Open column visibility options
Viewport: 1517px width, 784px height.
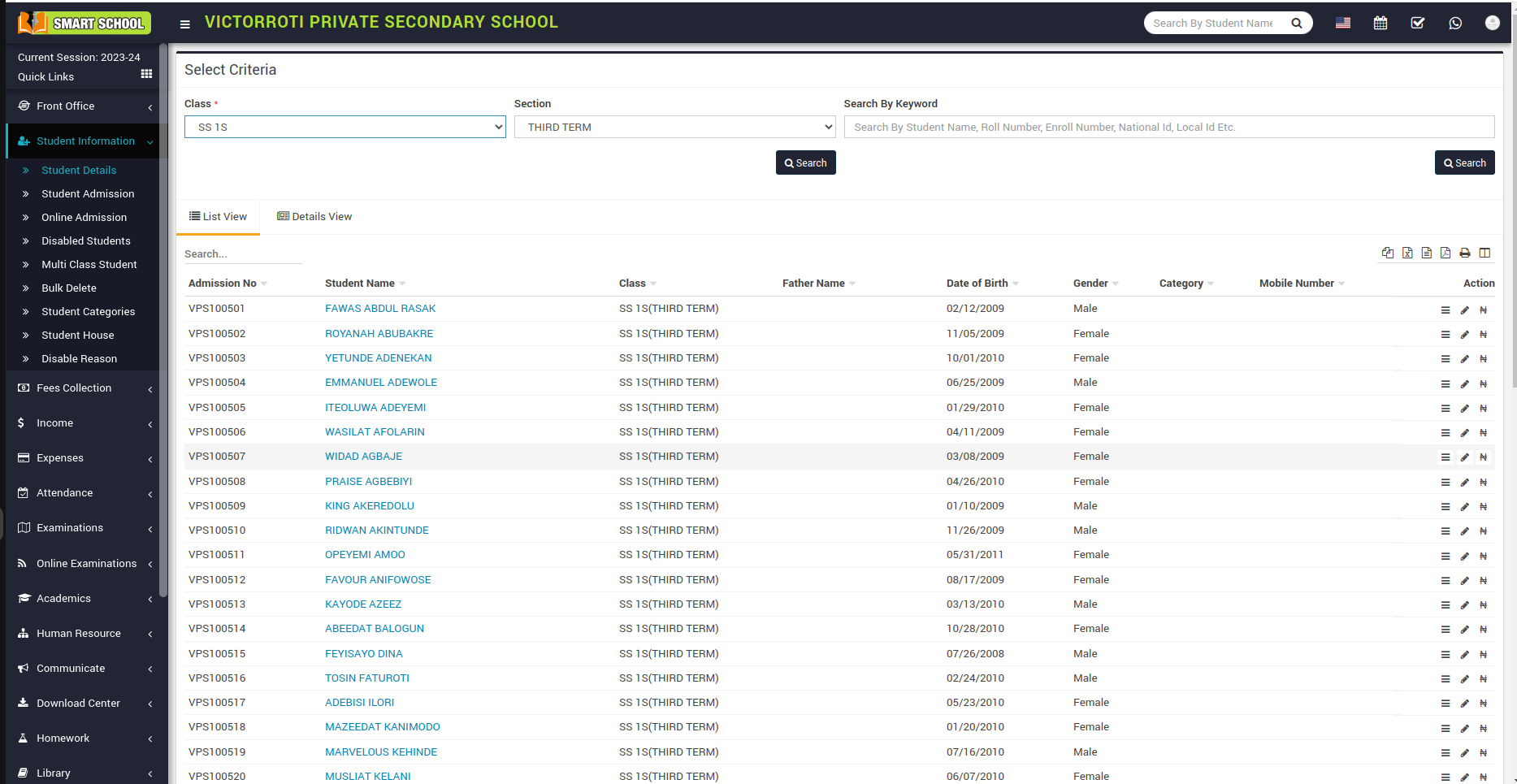(1484, 253)
